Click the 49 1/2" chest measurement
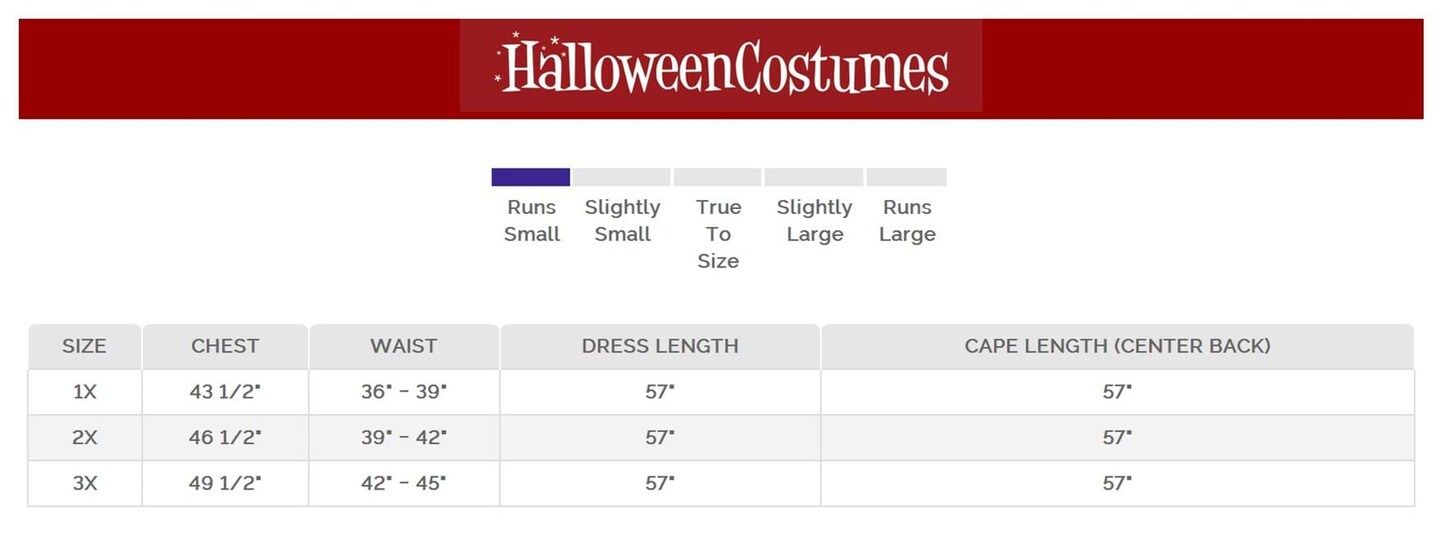 click(225, 484)
